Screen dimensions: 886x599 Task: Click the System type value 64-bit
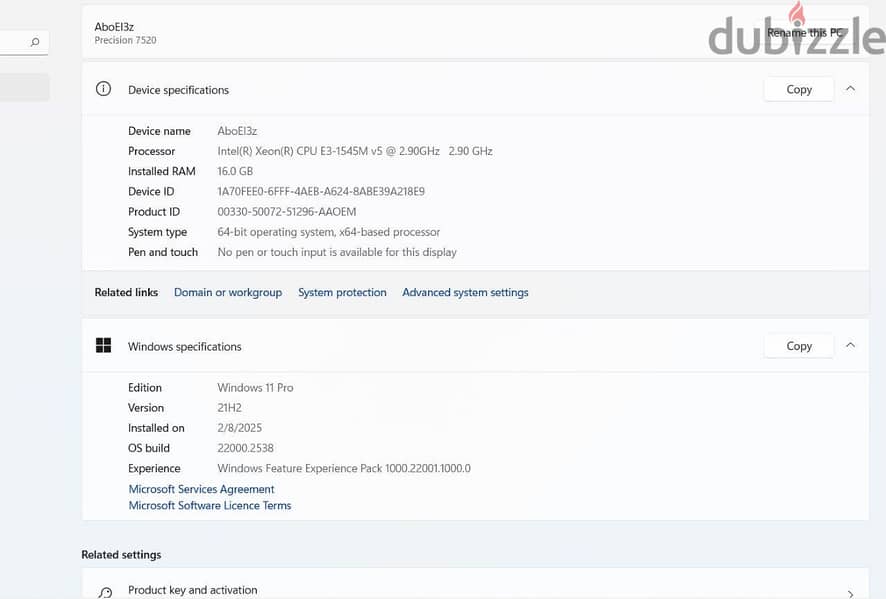328,232
